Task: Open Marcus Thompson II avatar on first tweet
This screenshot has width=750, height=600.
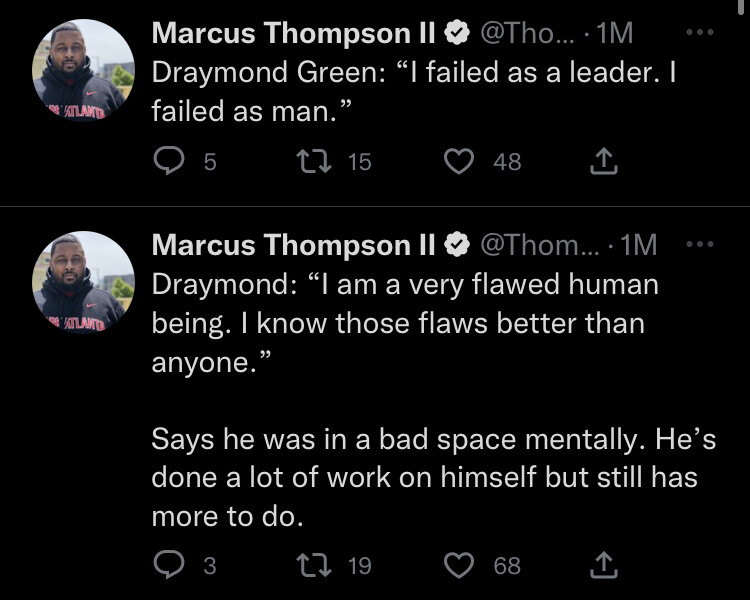Action: click(x=83, y=70)
